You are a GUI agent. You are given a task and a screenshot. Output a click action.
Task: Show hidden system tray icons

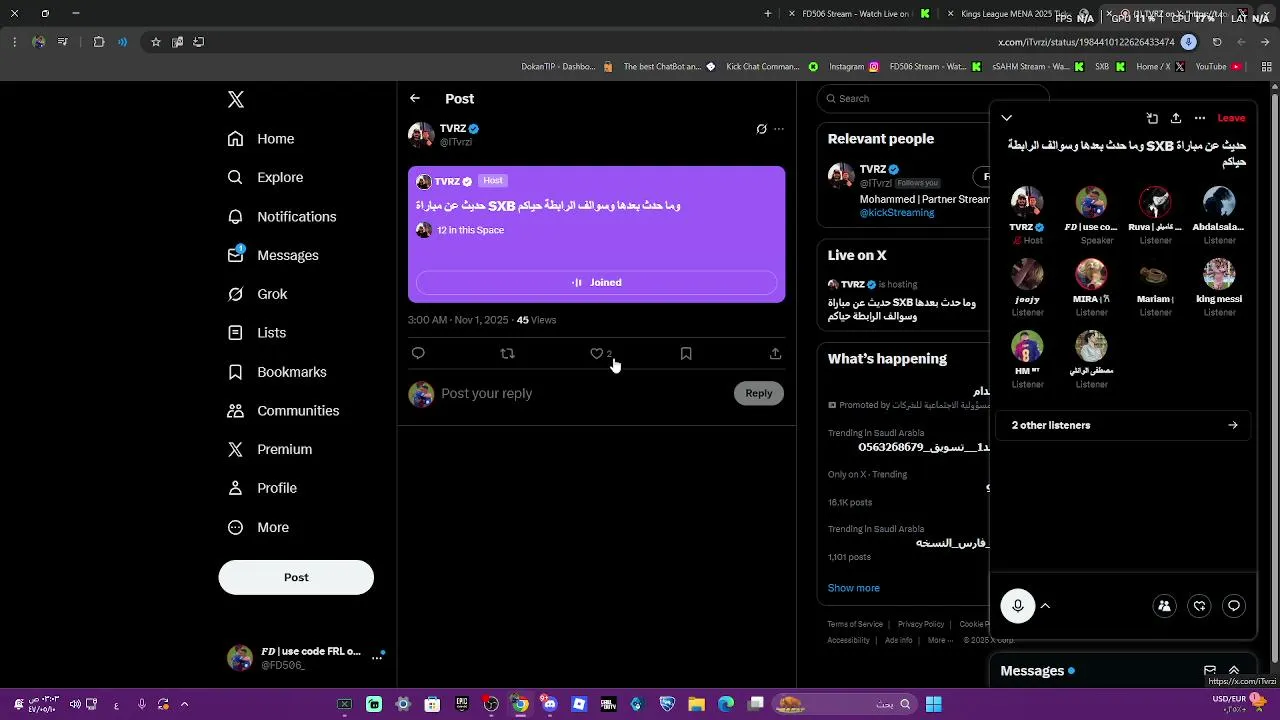click(184, 704)
